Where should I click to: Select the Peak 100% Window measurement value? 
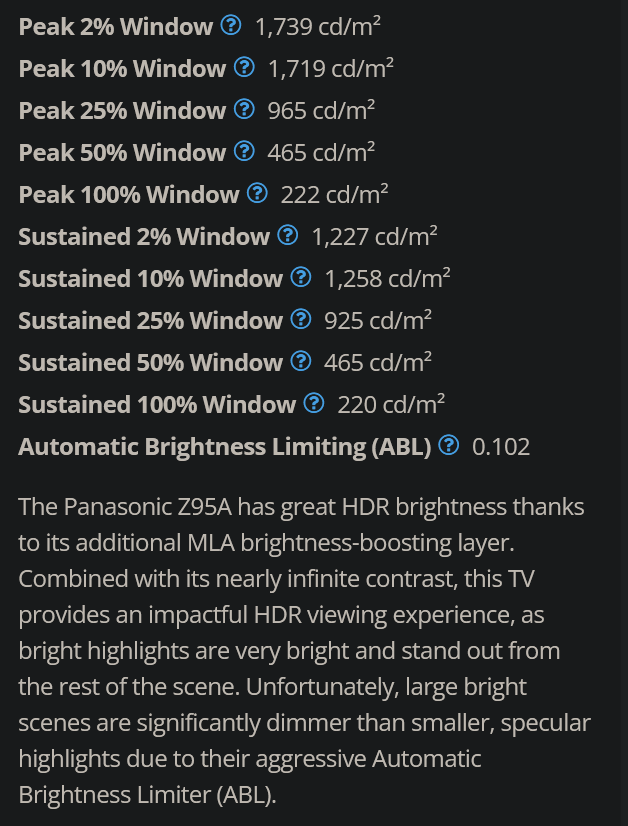335,193
